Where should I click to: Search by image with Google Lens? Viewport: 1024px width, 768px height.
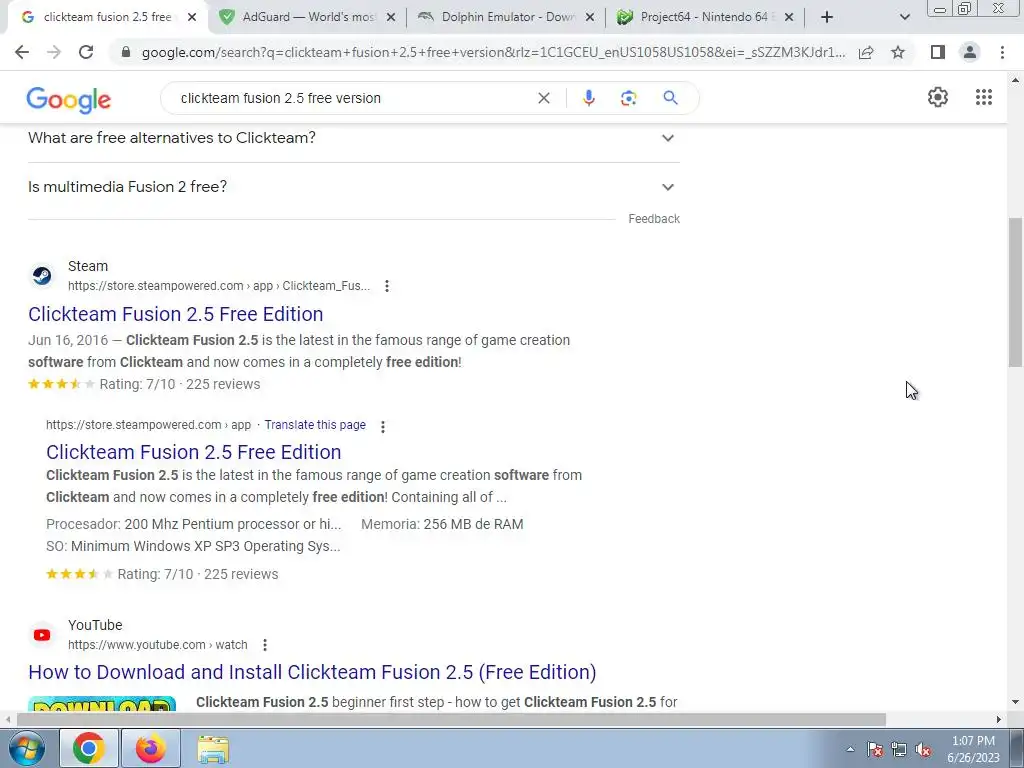point(628,98)
